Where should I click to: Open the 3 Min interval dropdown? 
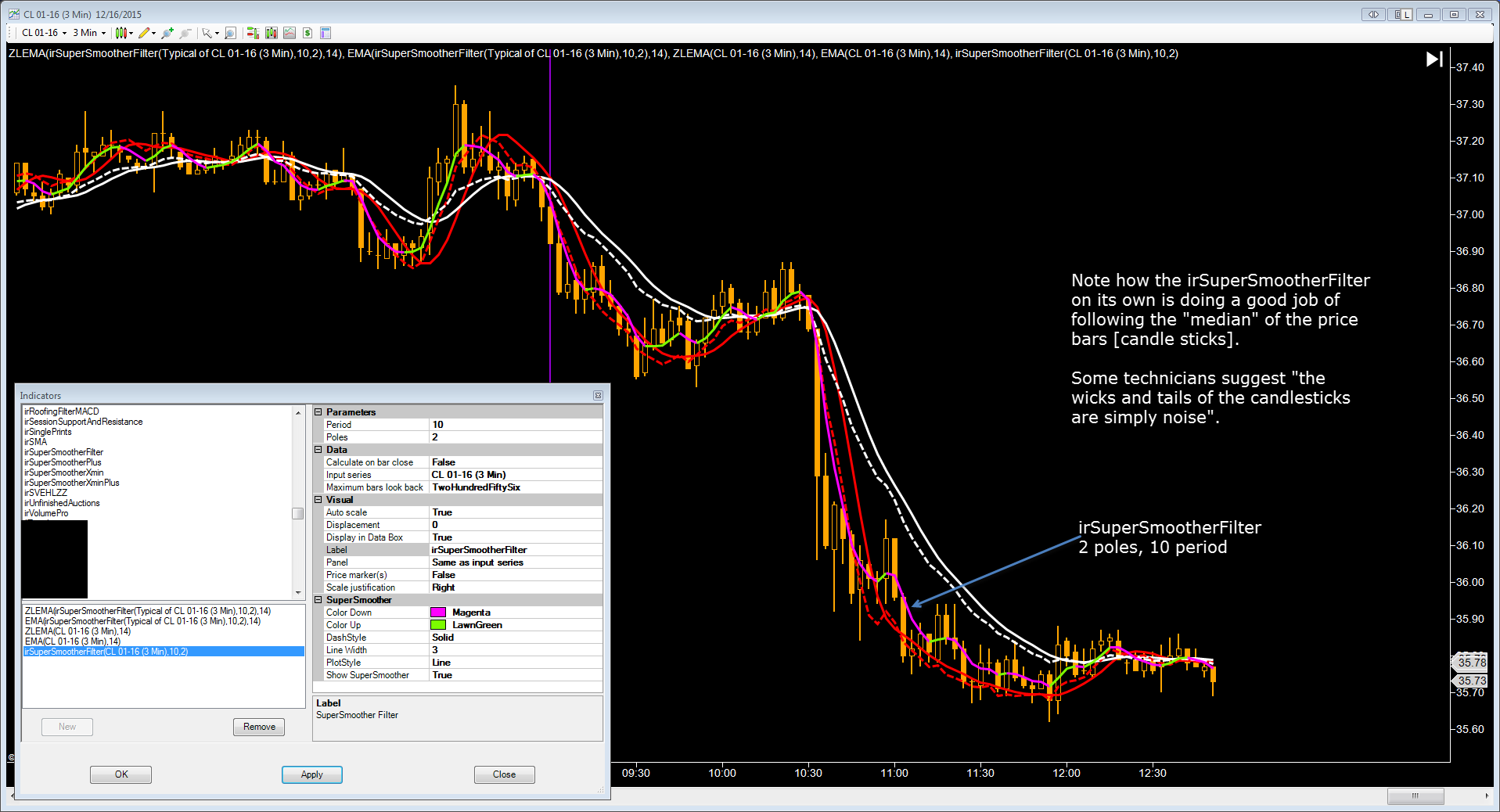(89, 33)
